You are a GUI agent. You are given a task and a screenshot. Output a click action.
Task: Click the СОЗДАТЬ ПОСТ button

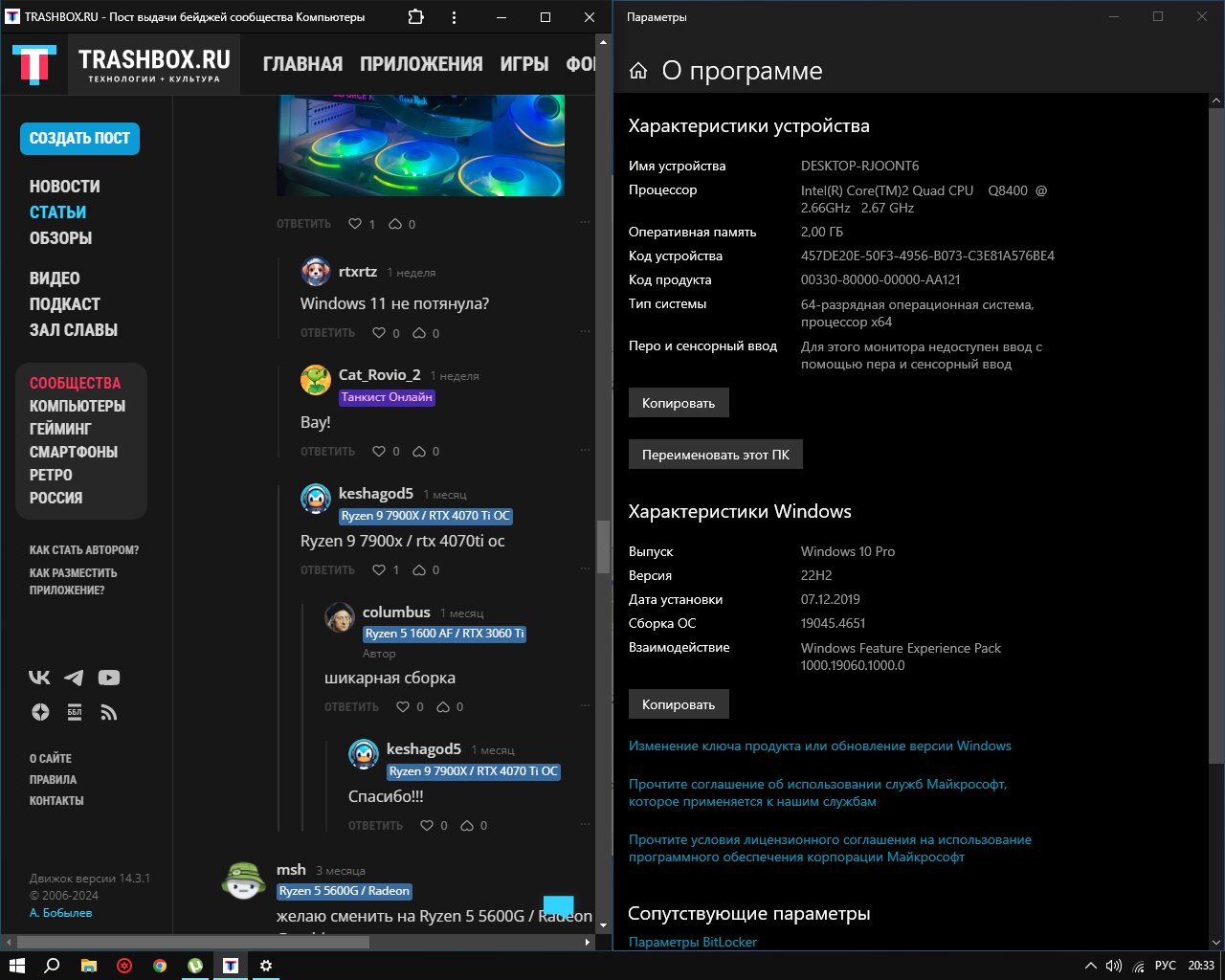[x=80, y=139]
